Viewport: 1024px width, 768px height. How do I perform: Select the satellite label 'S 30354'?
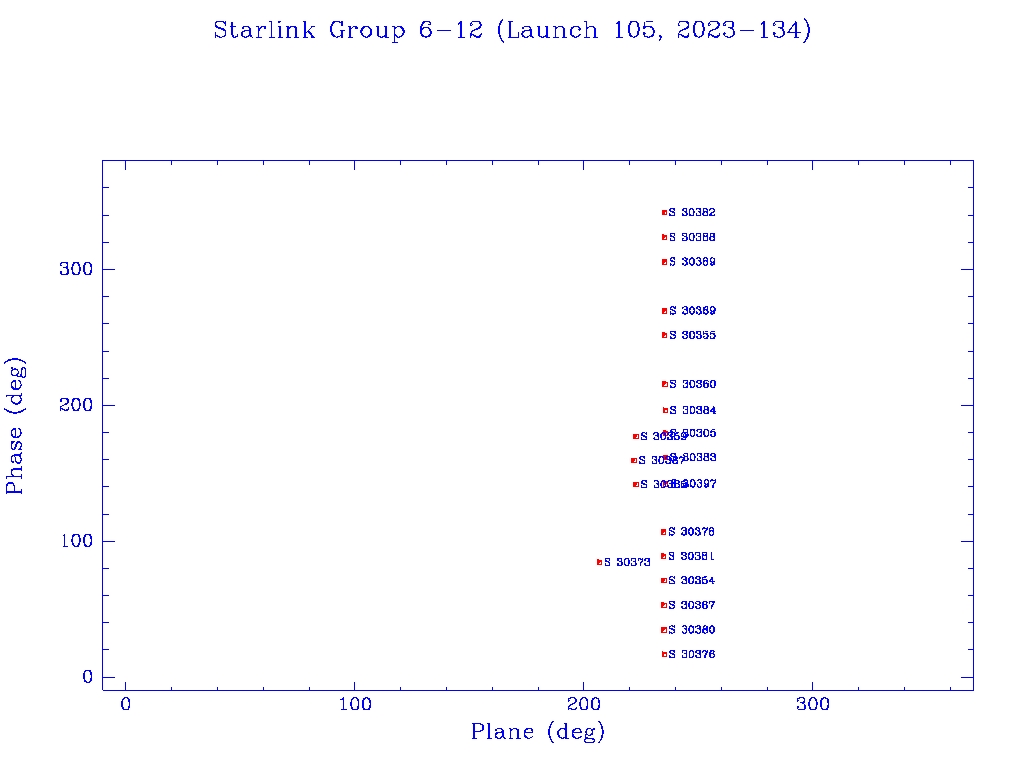(x=692, y=581)
